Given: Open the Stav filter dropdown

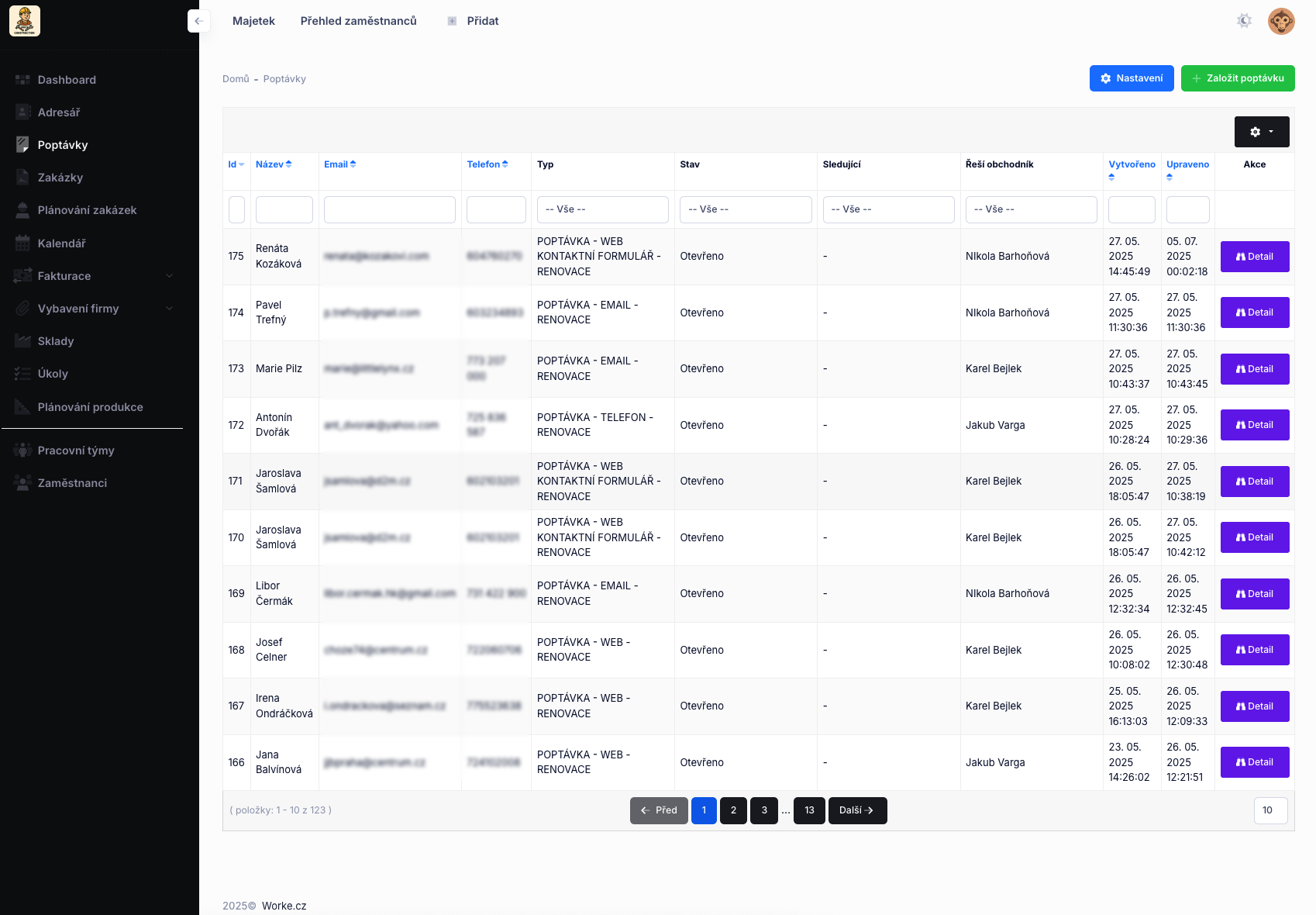Looking at the screenshot, I should click(x=745, y=209).
